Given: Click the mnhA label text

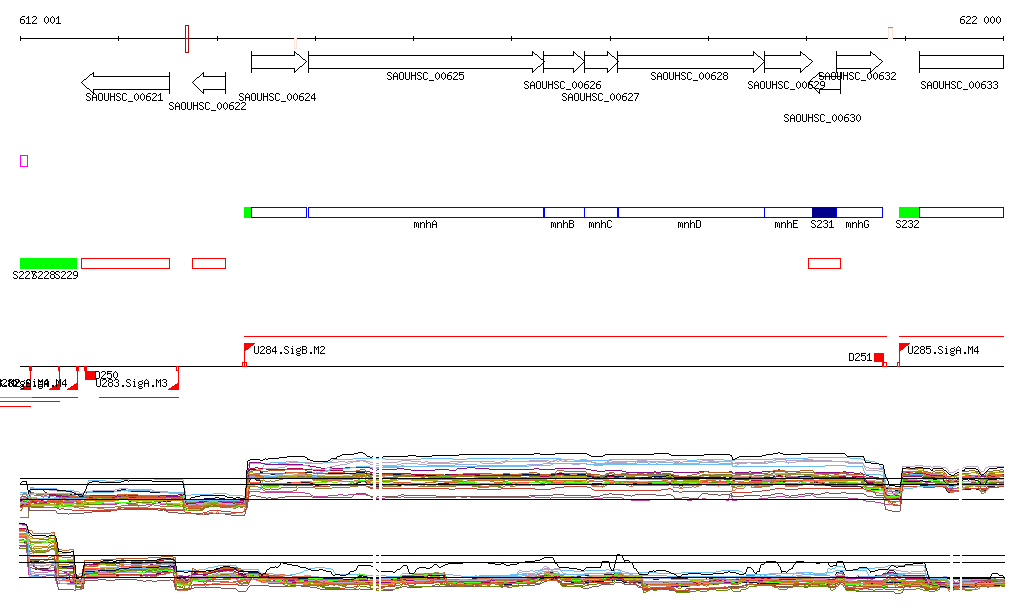Looking at the screenshot, I should [425, 225].
